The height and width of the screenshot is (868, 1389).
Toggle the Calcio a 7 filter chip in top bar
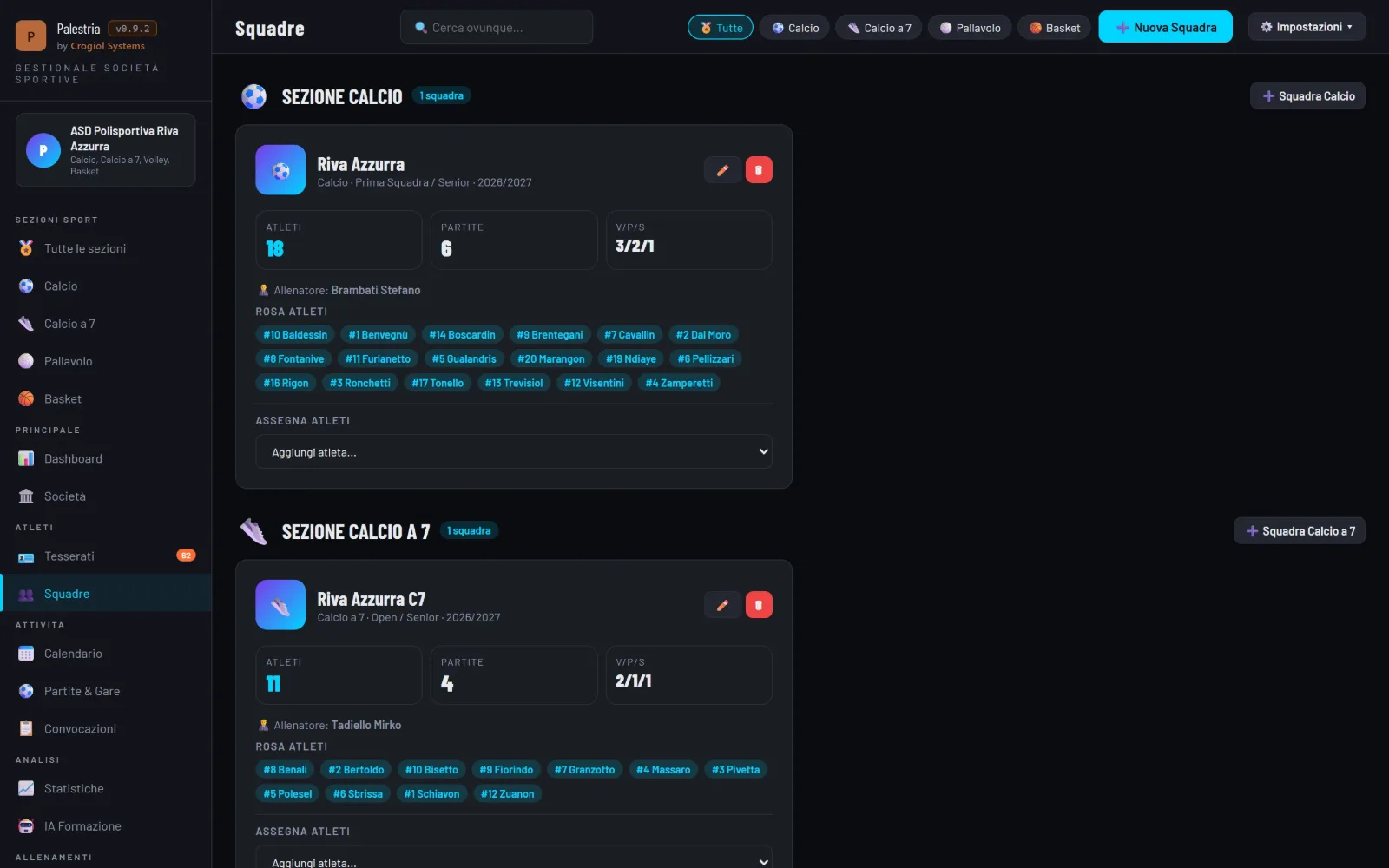[879, 28]
